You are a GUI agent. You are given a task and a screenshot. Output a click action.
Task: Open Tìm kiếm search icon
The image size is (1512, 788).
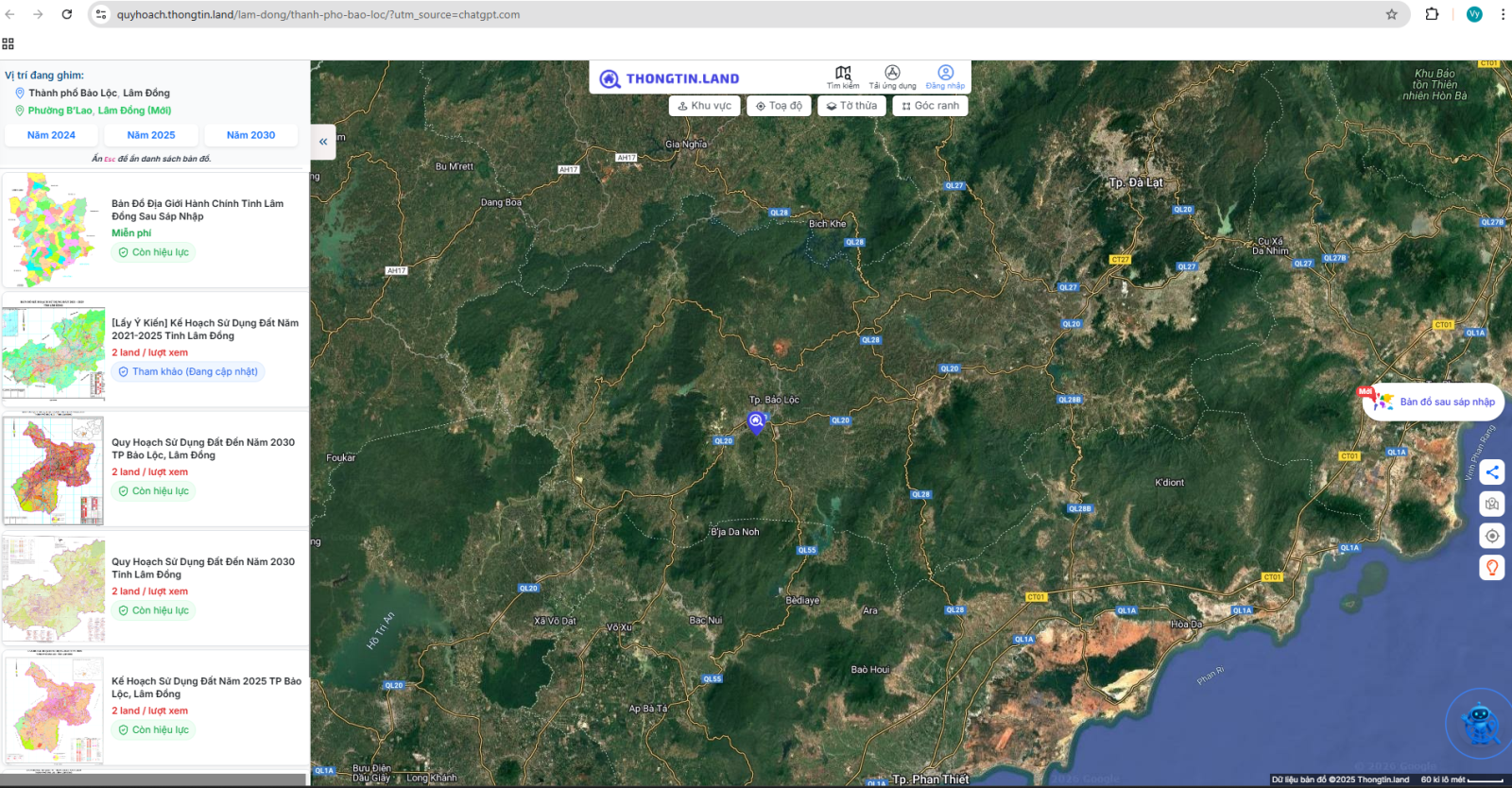(x=843, y=74)
